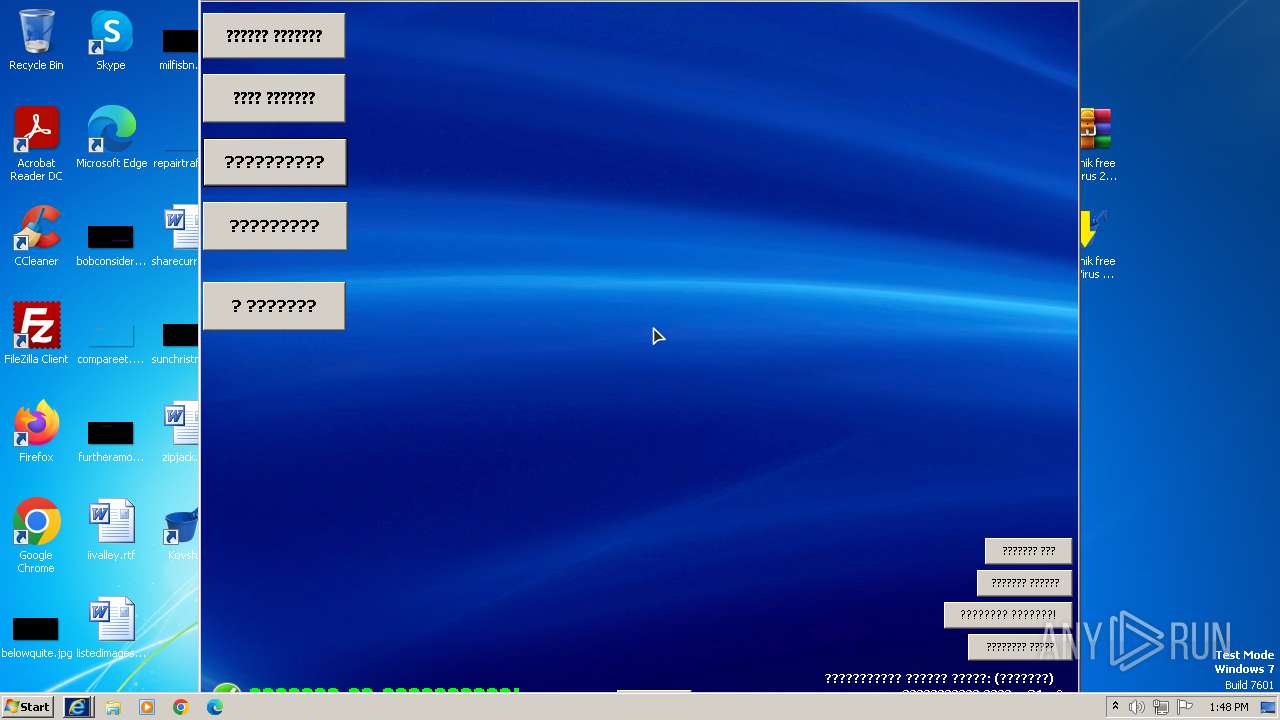
Task: Open Acrobat Reader DC shortcut
Action: click(x=36, y=145)
